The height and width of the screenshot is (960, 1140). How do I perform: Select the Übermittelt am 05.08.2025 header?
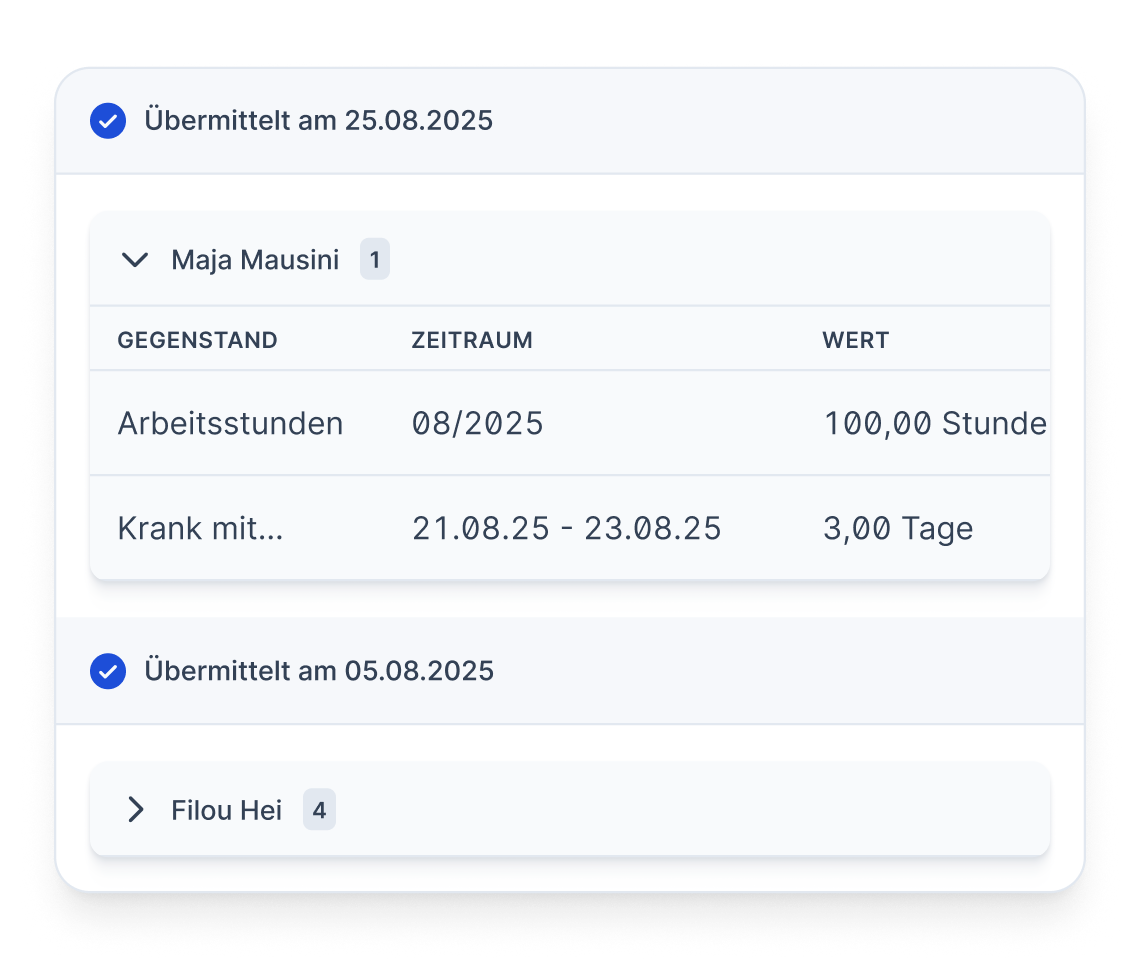tap(320, 671)
